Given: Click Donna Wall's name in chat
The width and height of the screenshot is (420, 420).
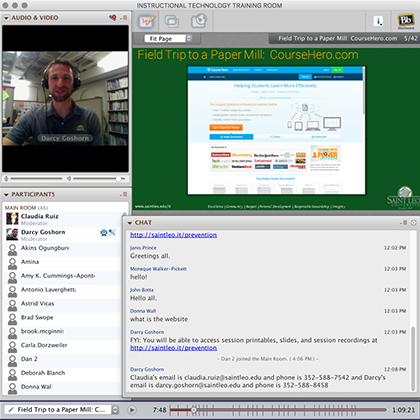Looking at the screenshot, I should tap(143, 311).
